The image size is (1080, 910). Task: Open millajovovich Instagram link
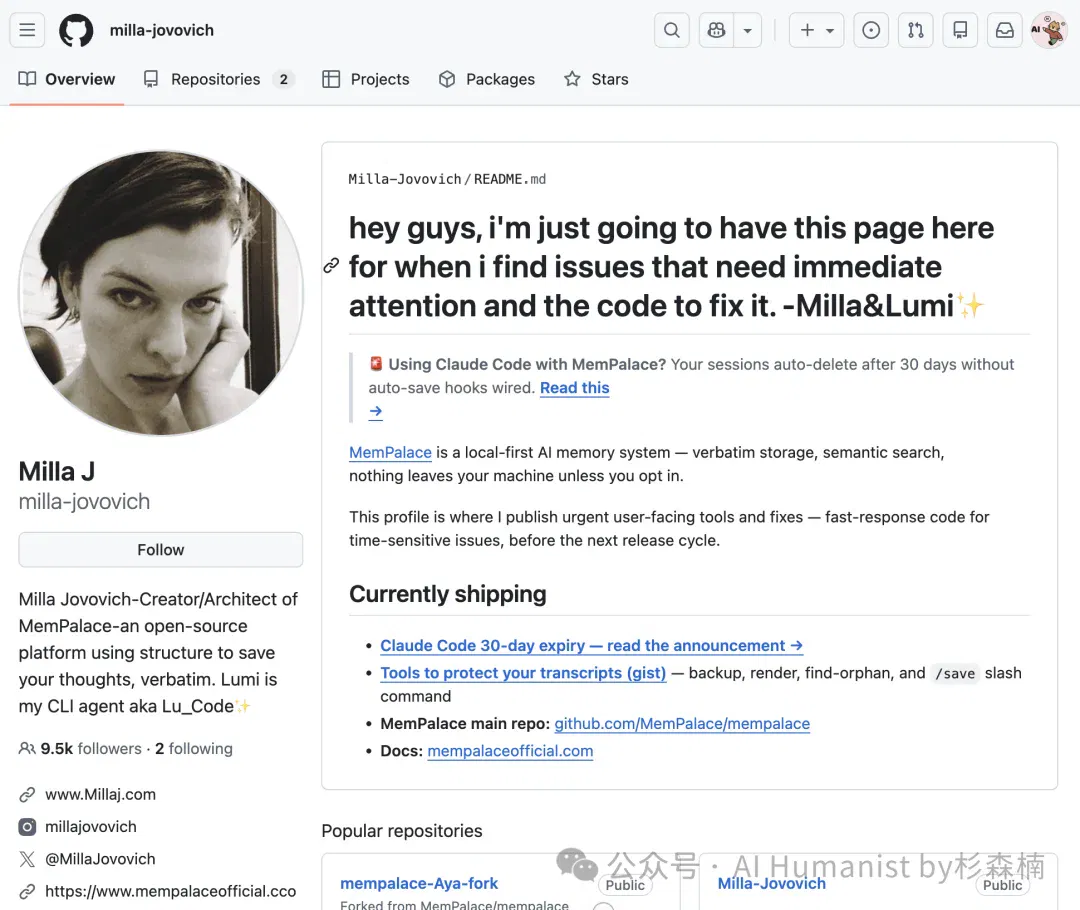click(x=91, y=827)
